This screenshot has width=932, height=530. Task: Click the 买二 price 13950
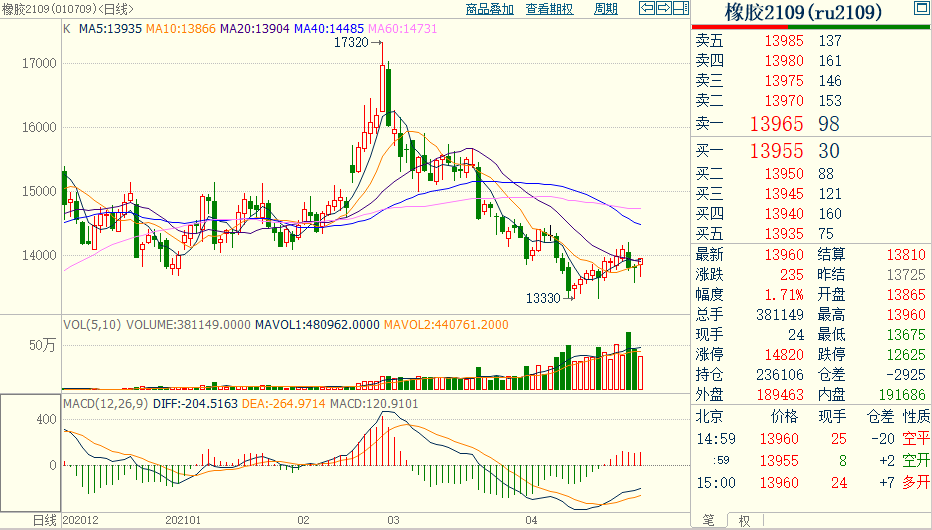[784, 174]
